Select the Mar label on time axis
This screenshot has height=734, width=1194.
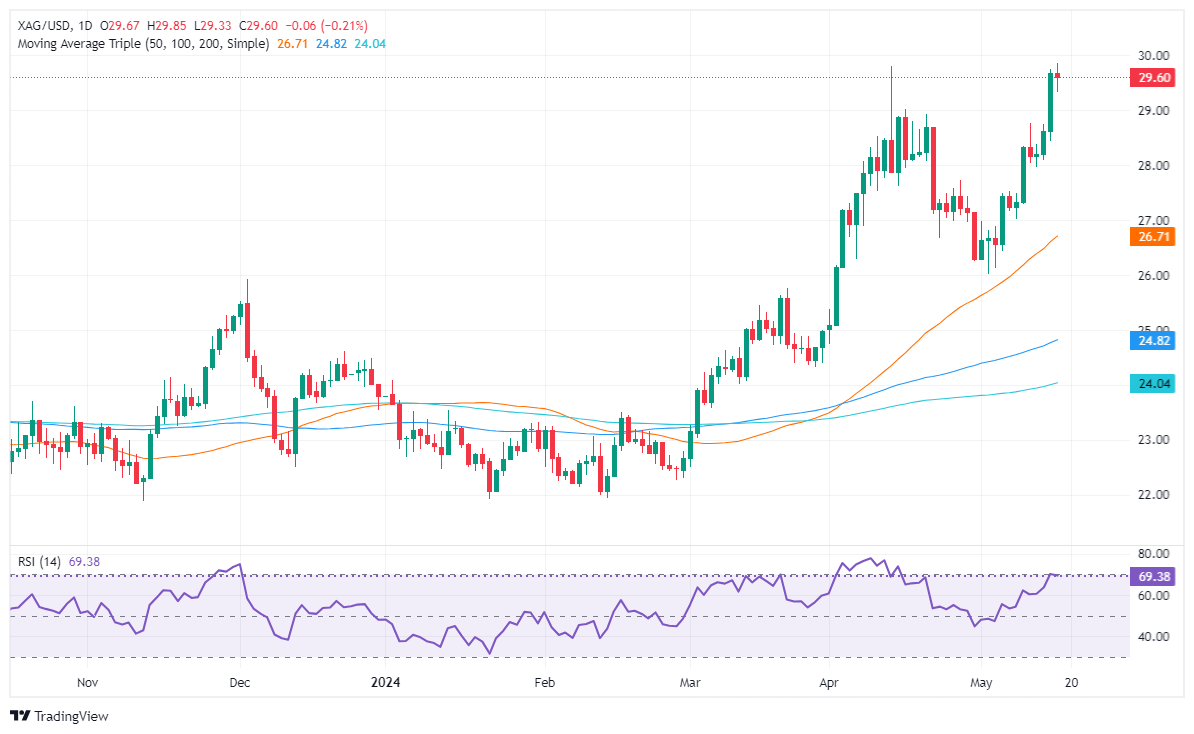(x=692, y=682)
